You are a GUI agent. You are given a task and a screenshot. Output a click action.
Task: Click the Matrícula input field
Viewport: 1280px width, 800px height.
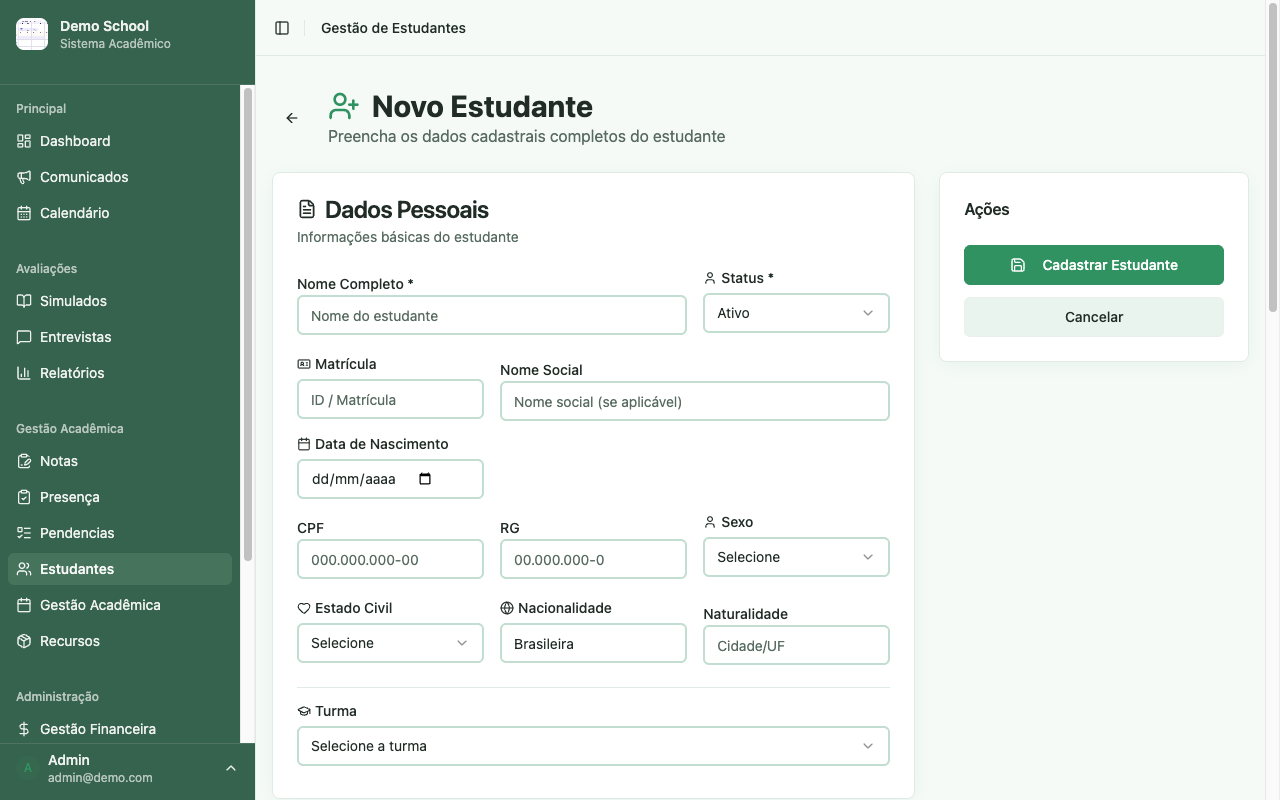[390, 399]
